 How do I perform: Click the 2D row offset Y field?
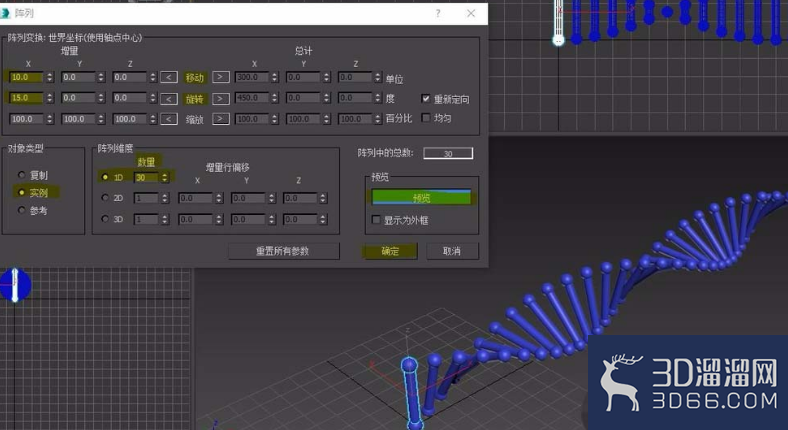pyautogui.click(x=249, y=198)
